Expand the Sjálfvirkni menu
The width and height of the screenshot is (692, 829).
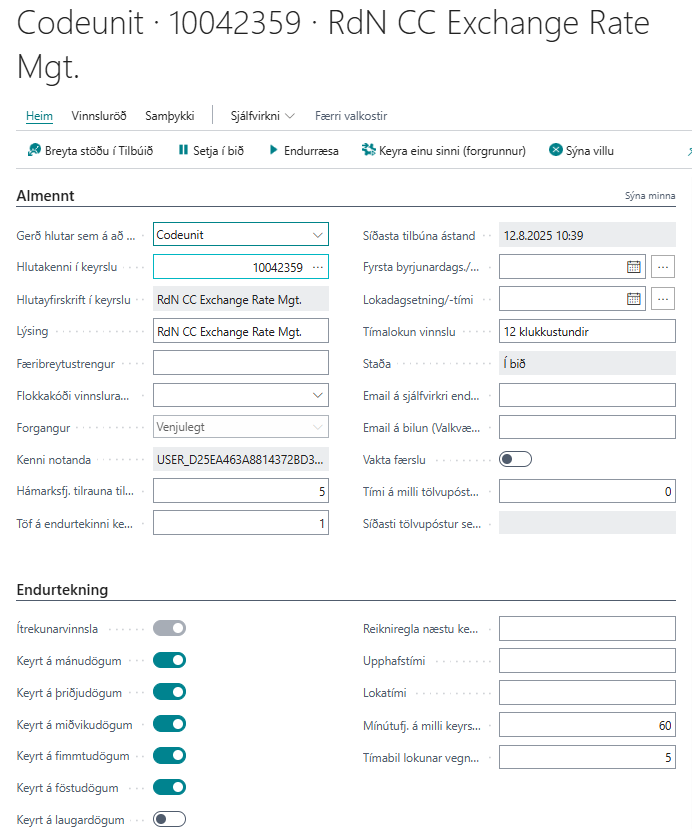[263, 116]
